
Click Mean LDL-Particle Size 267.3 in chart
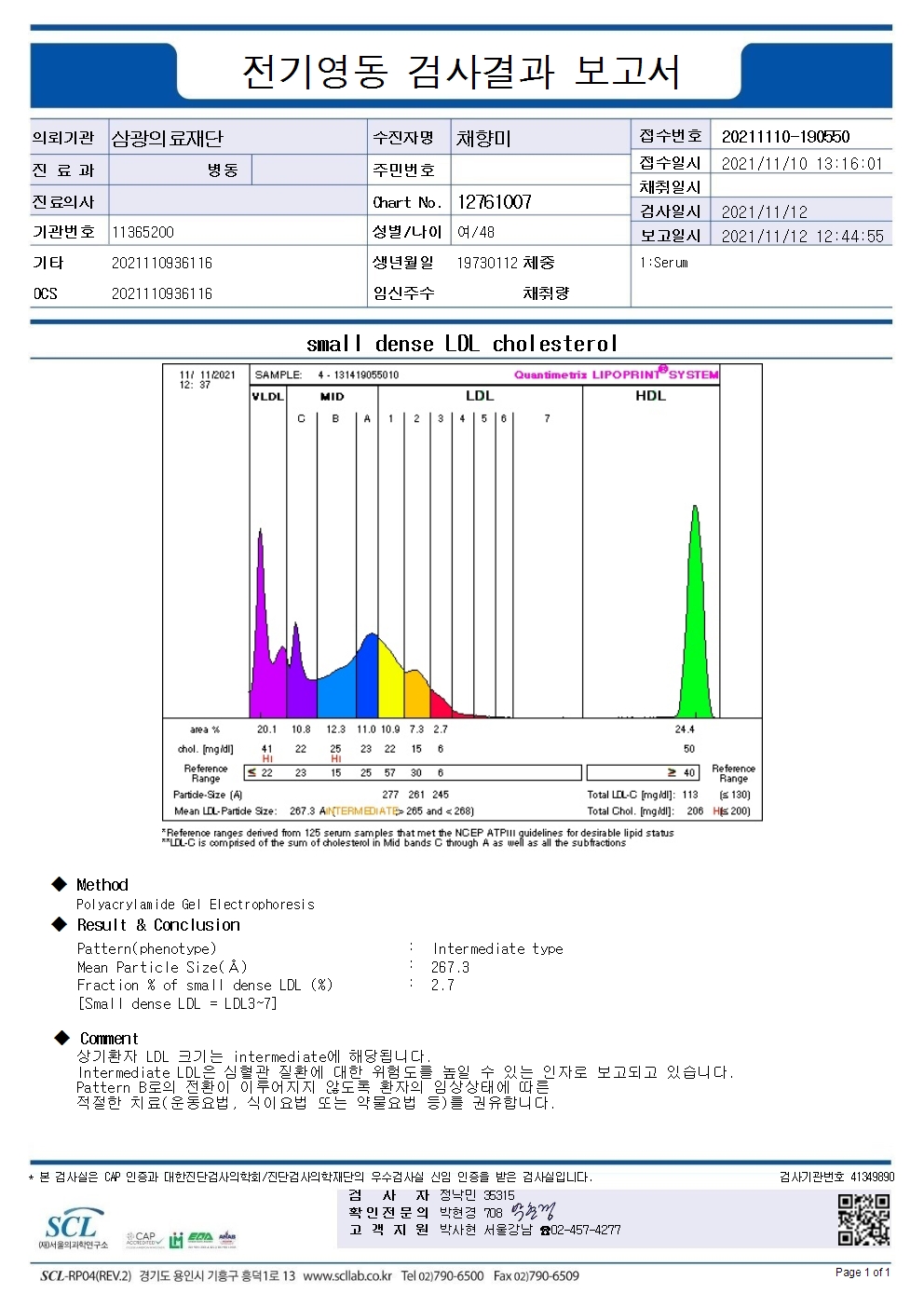pos(302,811)
